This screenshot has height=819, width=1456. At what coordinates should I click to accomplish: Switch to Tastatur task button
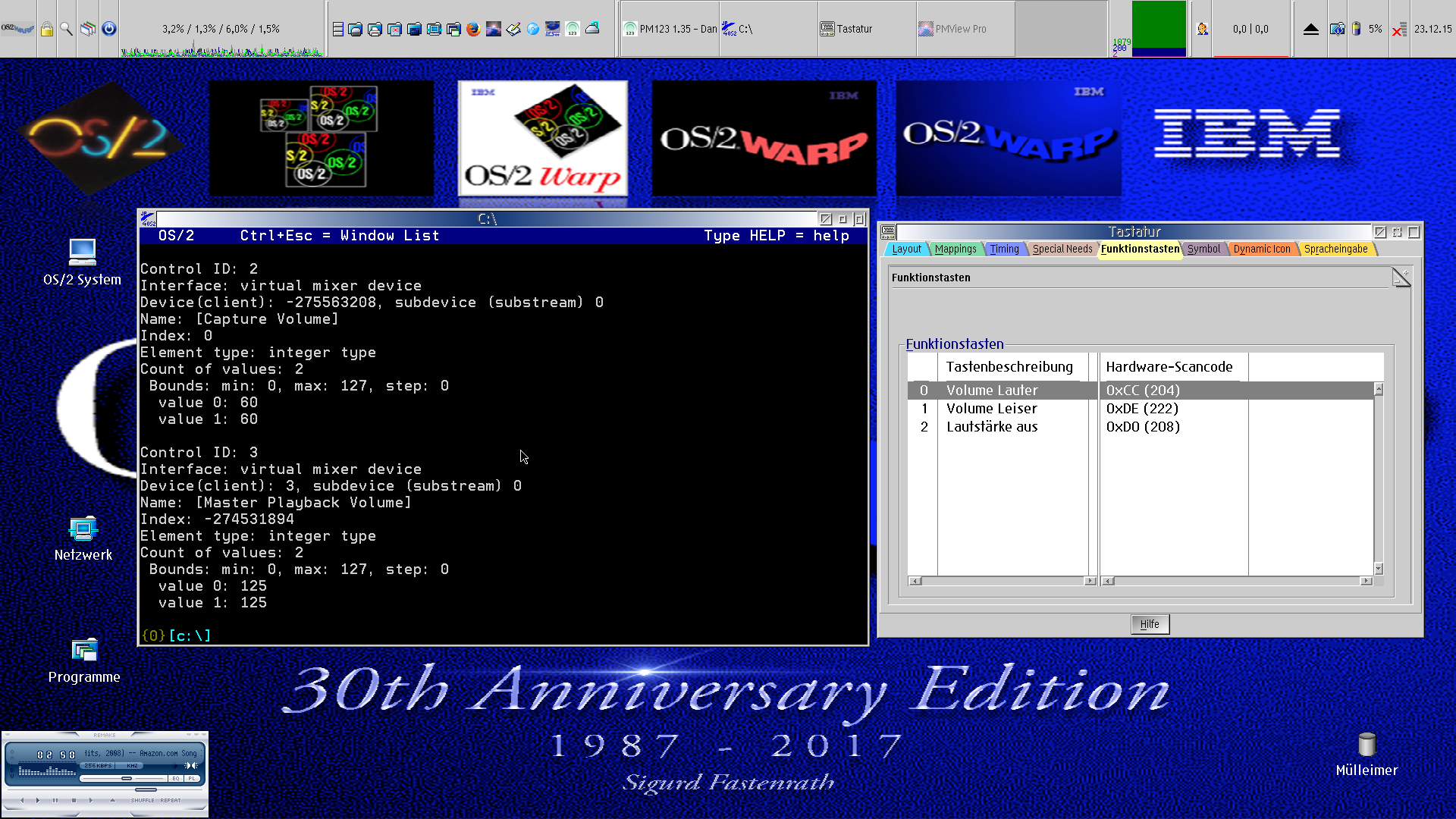867,29
